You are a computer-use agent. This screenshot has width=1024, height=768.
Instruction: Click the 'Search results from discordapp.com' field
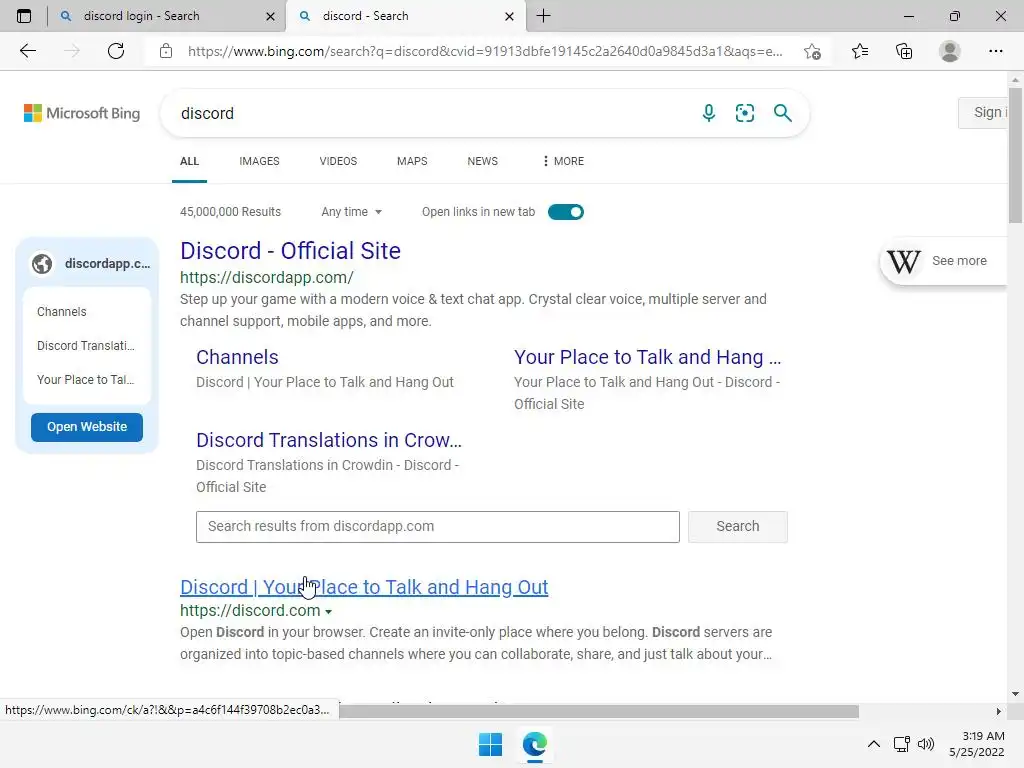pos(438,526)
